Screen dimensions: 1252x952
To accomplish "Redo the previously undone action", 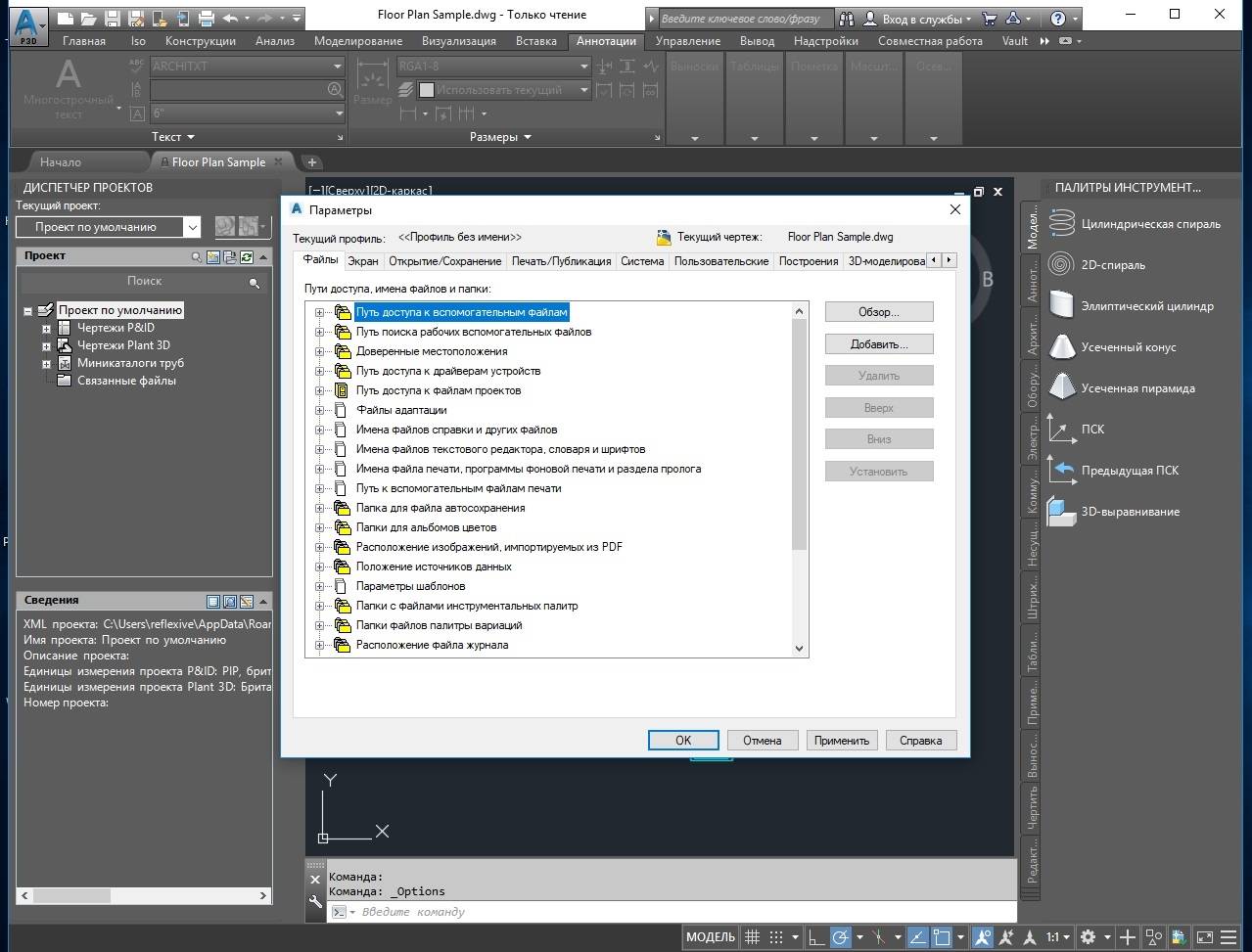I will (264, 18).
